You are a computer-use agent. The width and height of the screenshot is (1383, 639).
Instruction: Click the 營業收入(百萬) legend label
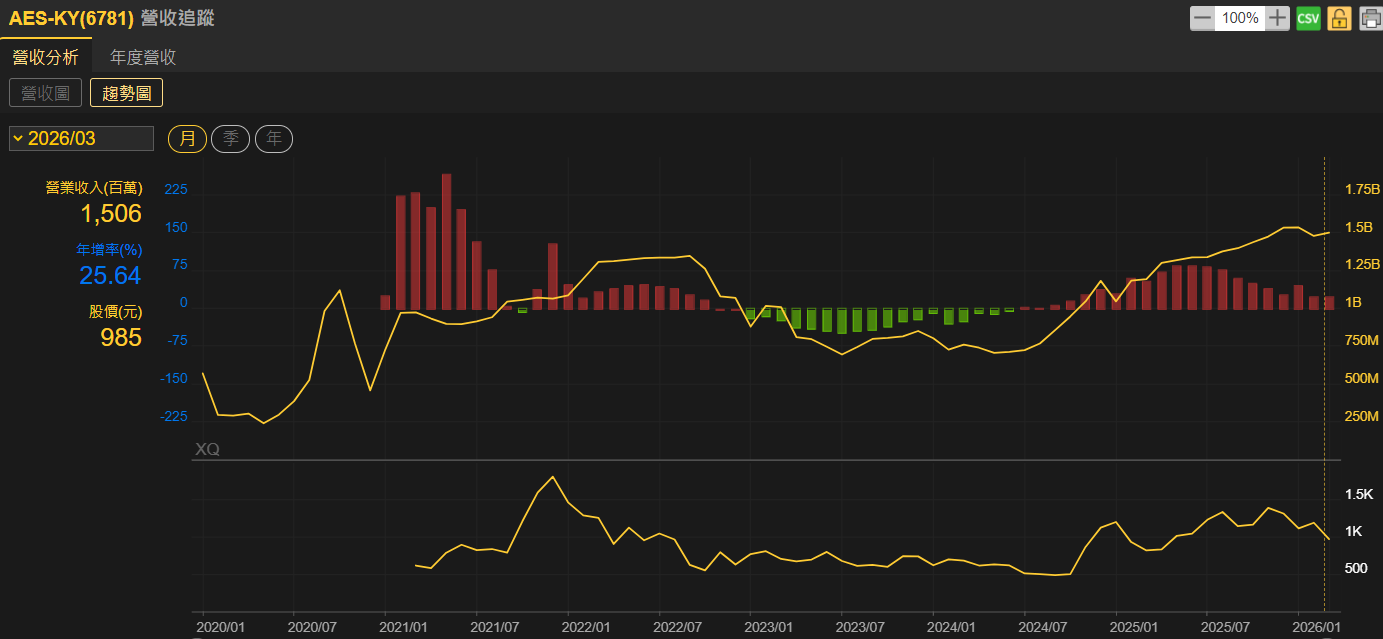[x=94, y=188]
